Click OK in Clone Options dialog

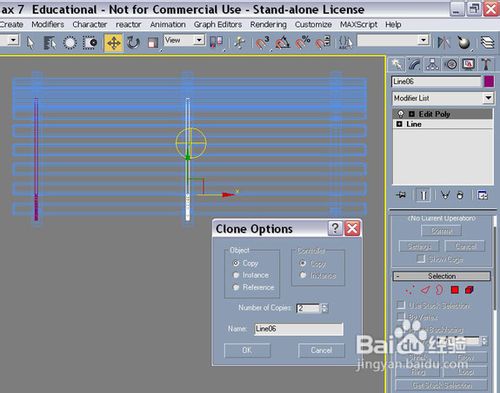click(247, 350)
